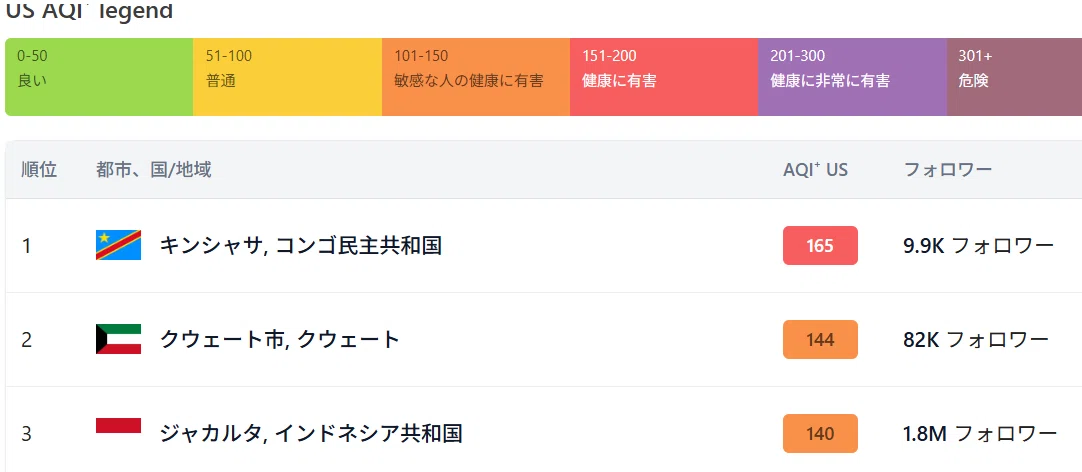Open ジャカルタ, インドネシア共和国 city link

[311, 433]
